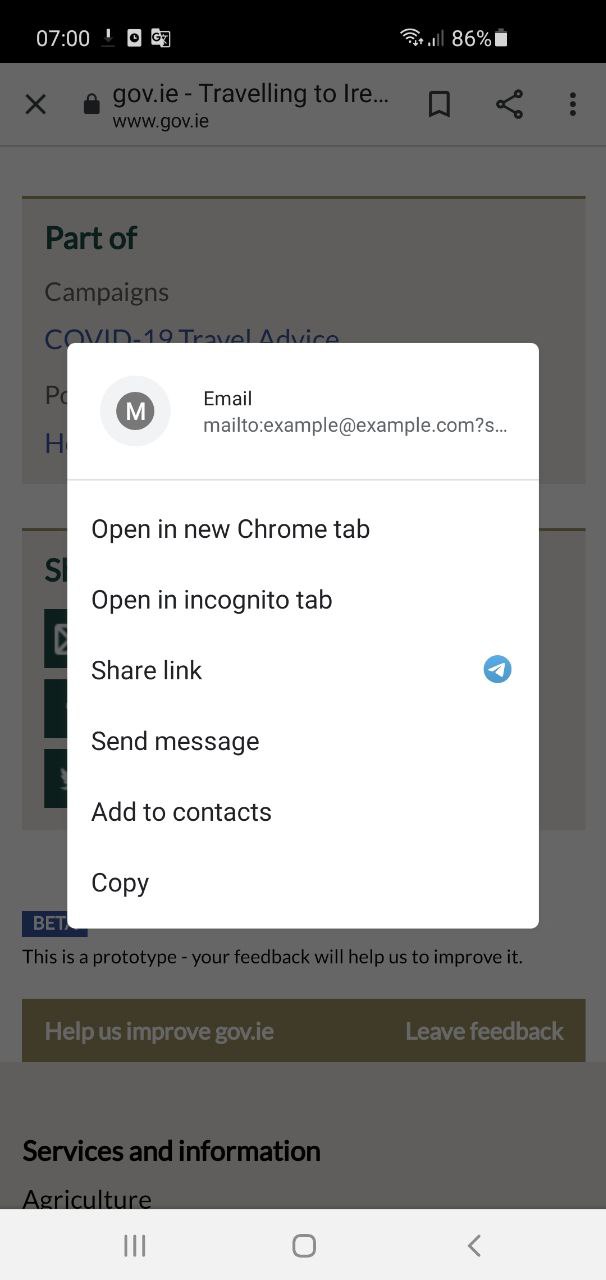Choose Add to contacts
606x1280 pixels.
303,812
